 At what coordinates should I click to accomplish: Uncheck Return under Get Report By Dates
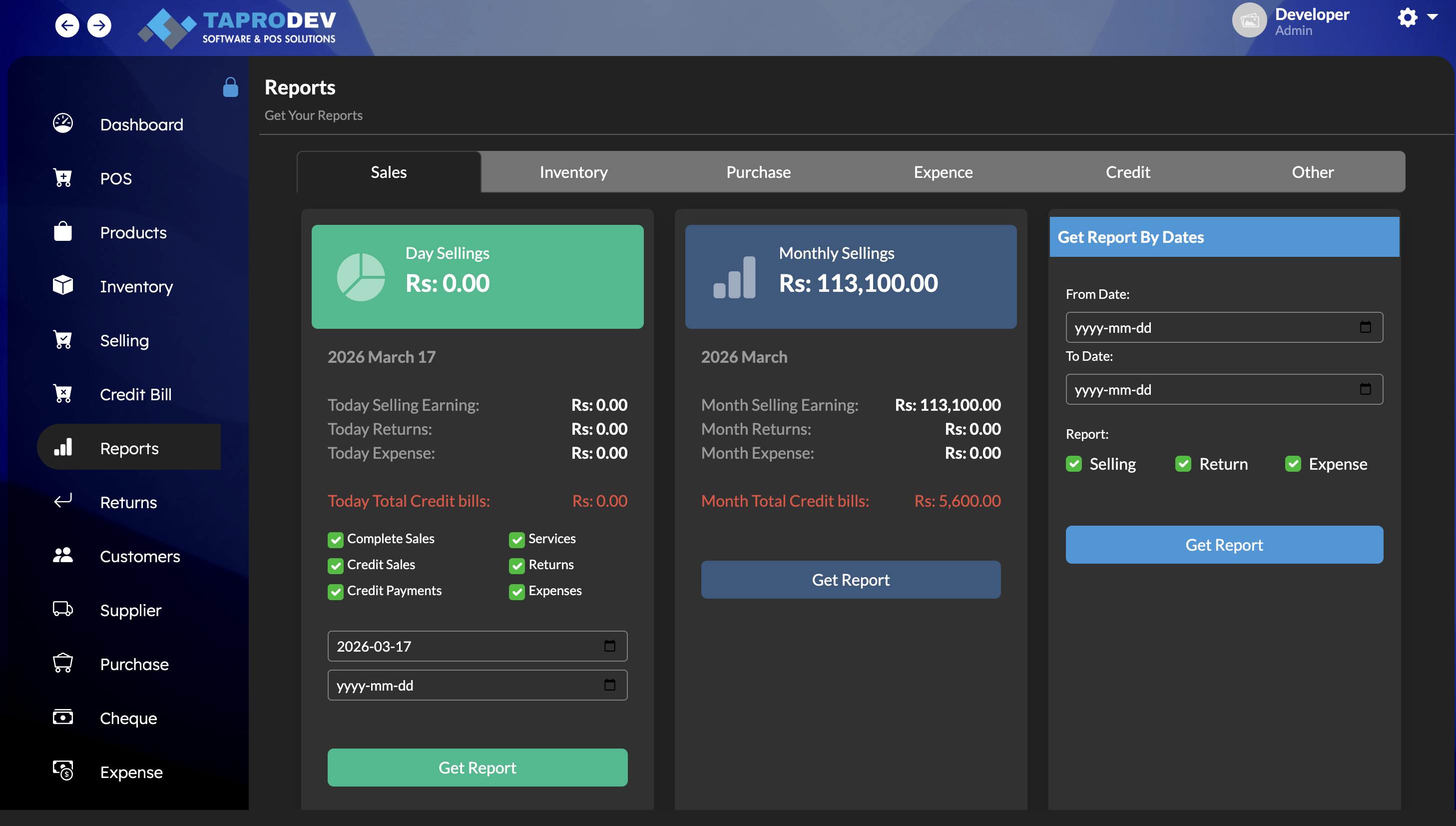(1183, 464)
